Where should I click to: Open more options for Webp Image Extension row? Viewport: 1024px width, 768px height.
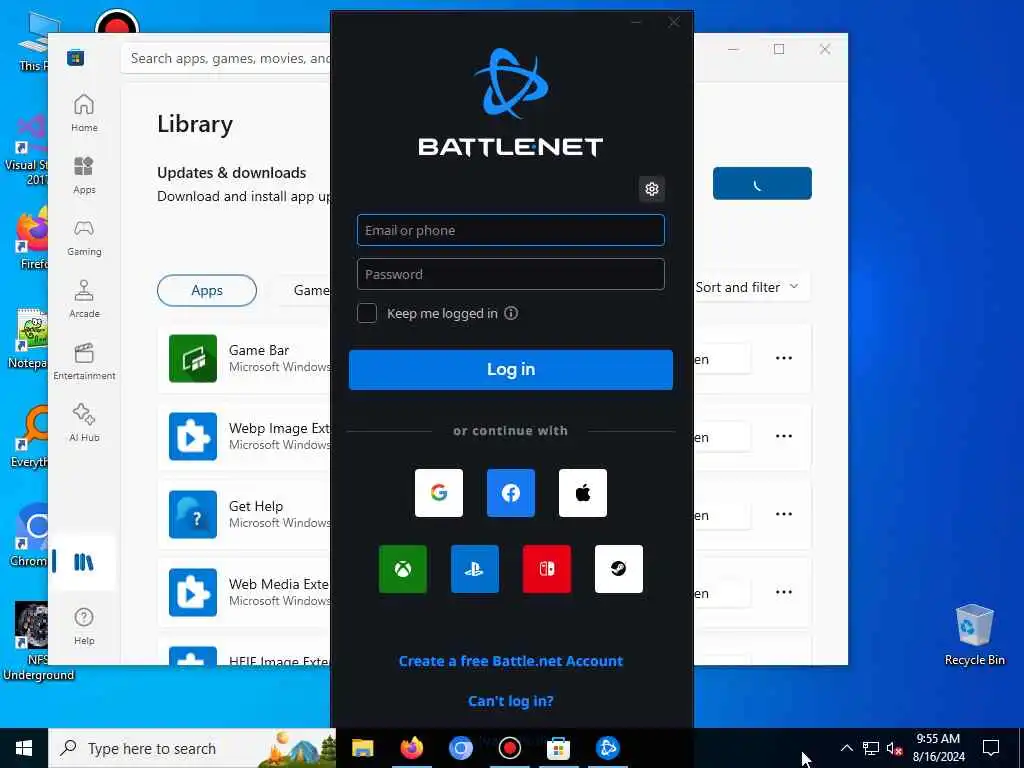pyautogui.click(x=784, y=436)
